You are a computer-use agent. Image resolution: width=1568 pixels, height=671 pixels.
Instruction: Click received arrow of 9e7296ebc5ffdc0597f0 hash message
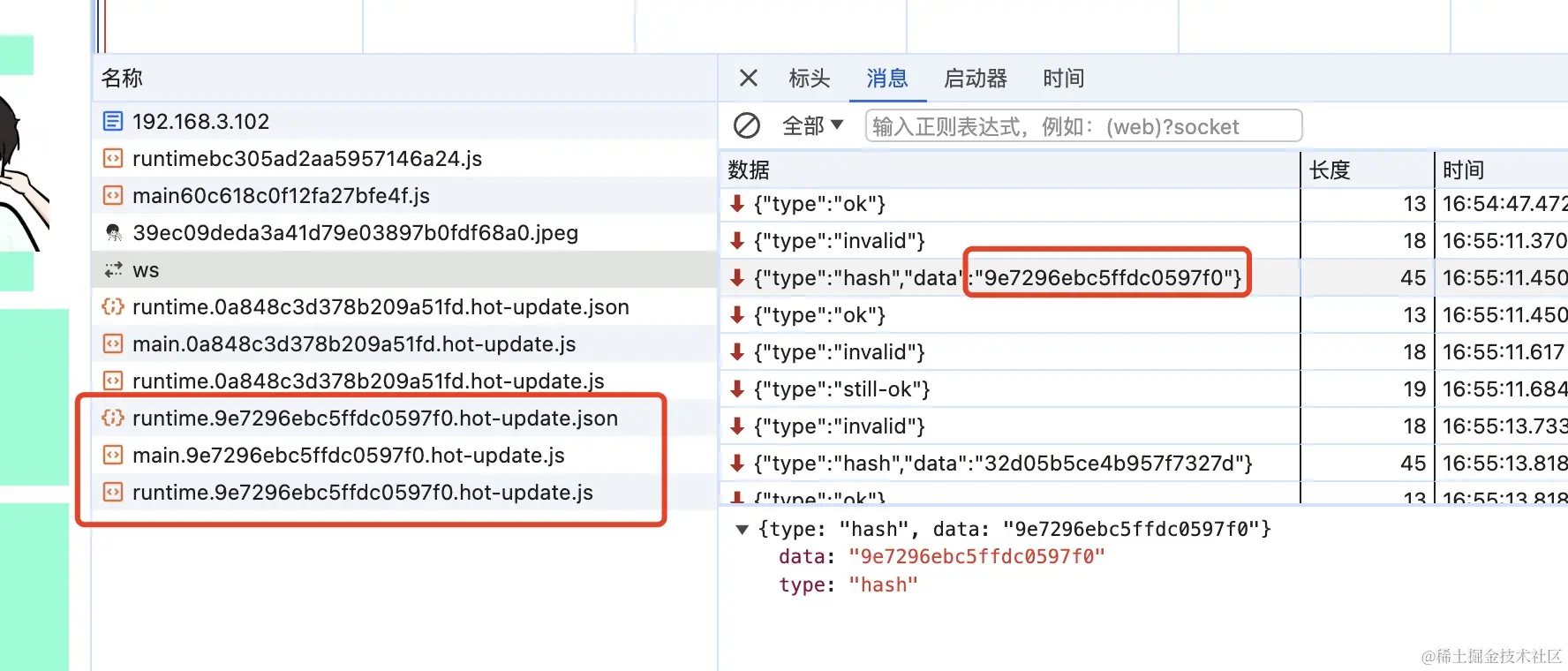point(737,278)
